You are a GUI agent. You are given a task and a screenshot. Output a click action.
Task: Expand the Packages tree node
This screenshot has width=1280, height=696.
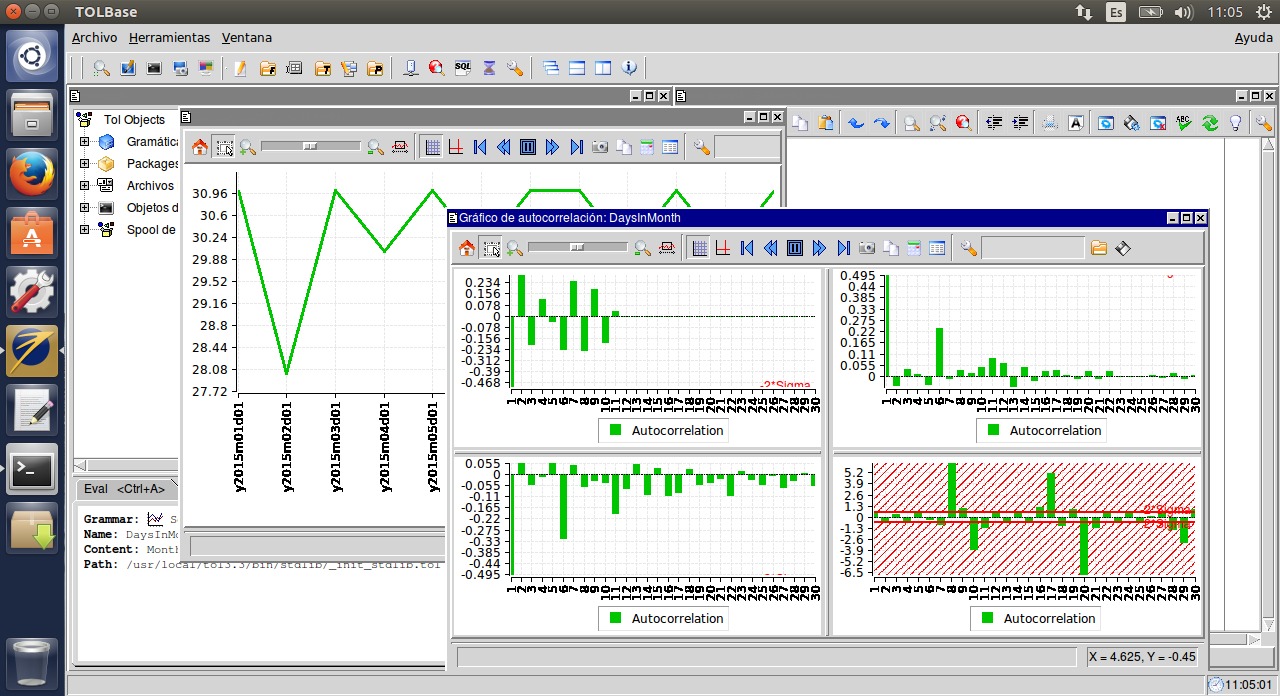point(85,164)
